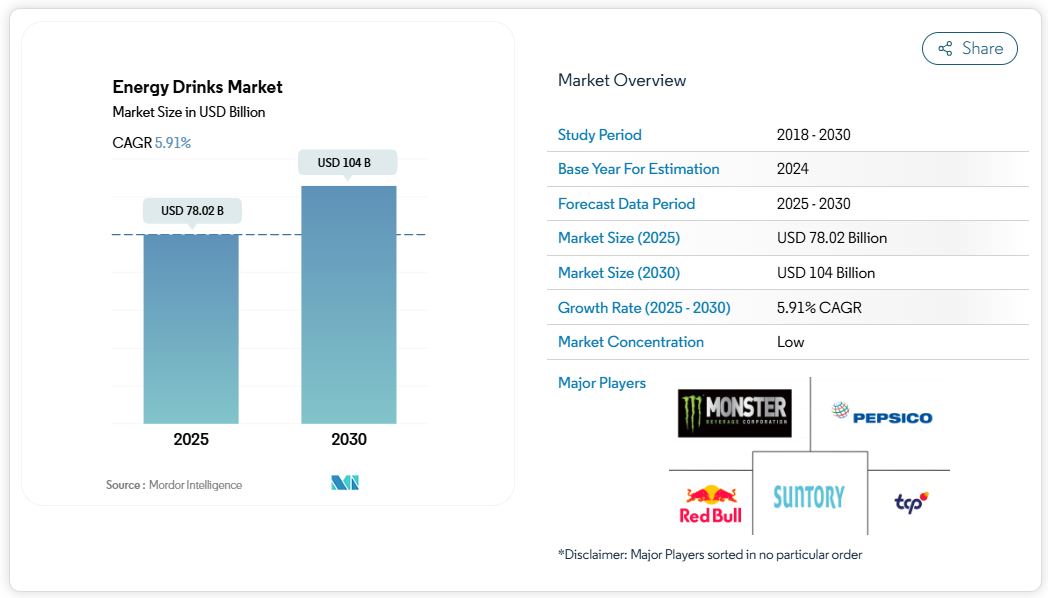This screenshot has height=598, width=1048.
Task: Click the share icon glyph
Action: click(945, 48)
